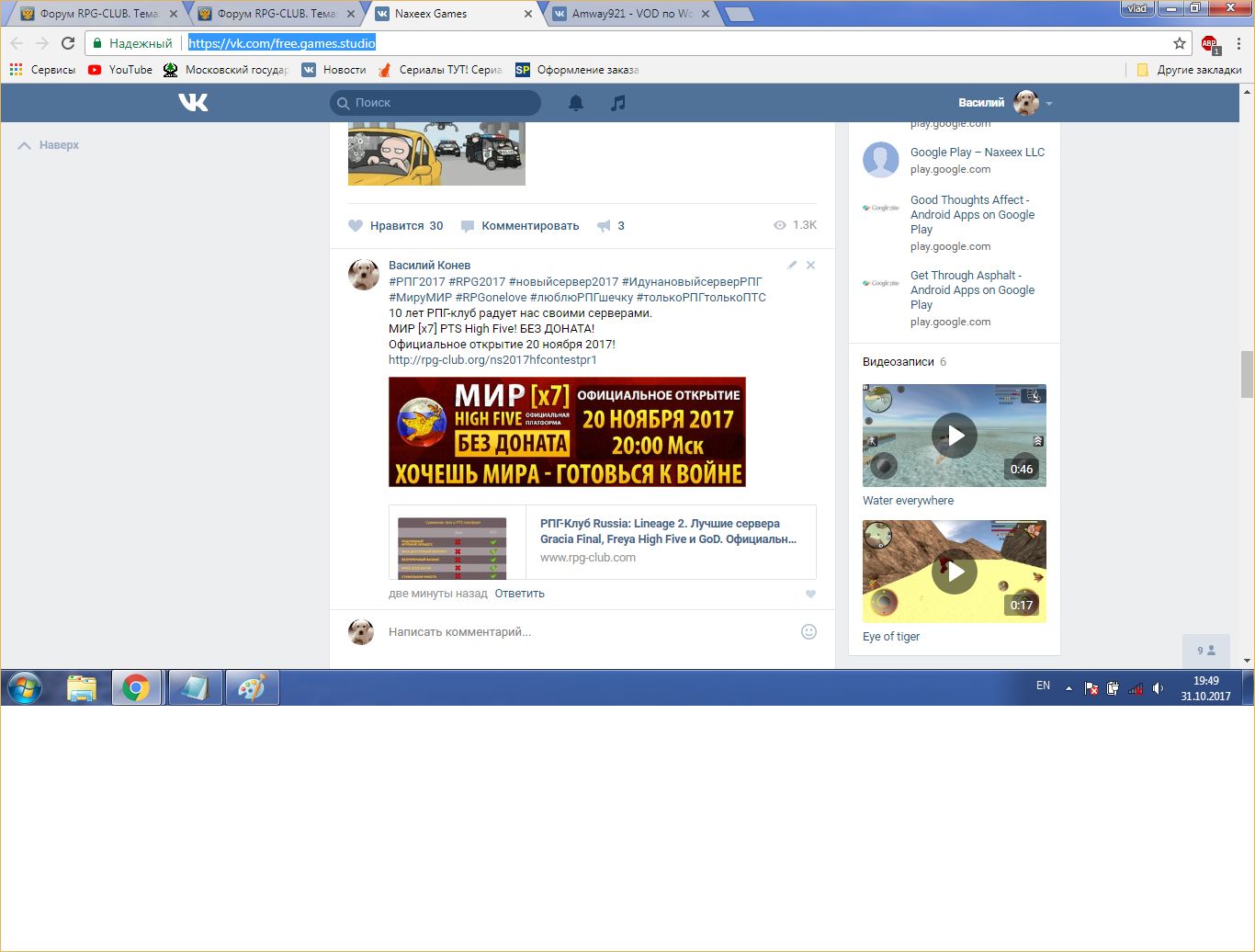
Task: Open the МИР x7 High Five banner image
Action: pos(567,432)
